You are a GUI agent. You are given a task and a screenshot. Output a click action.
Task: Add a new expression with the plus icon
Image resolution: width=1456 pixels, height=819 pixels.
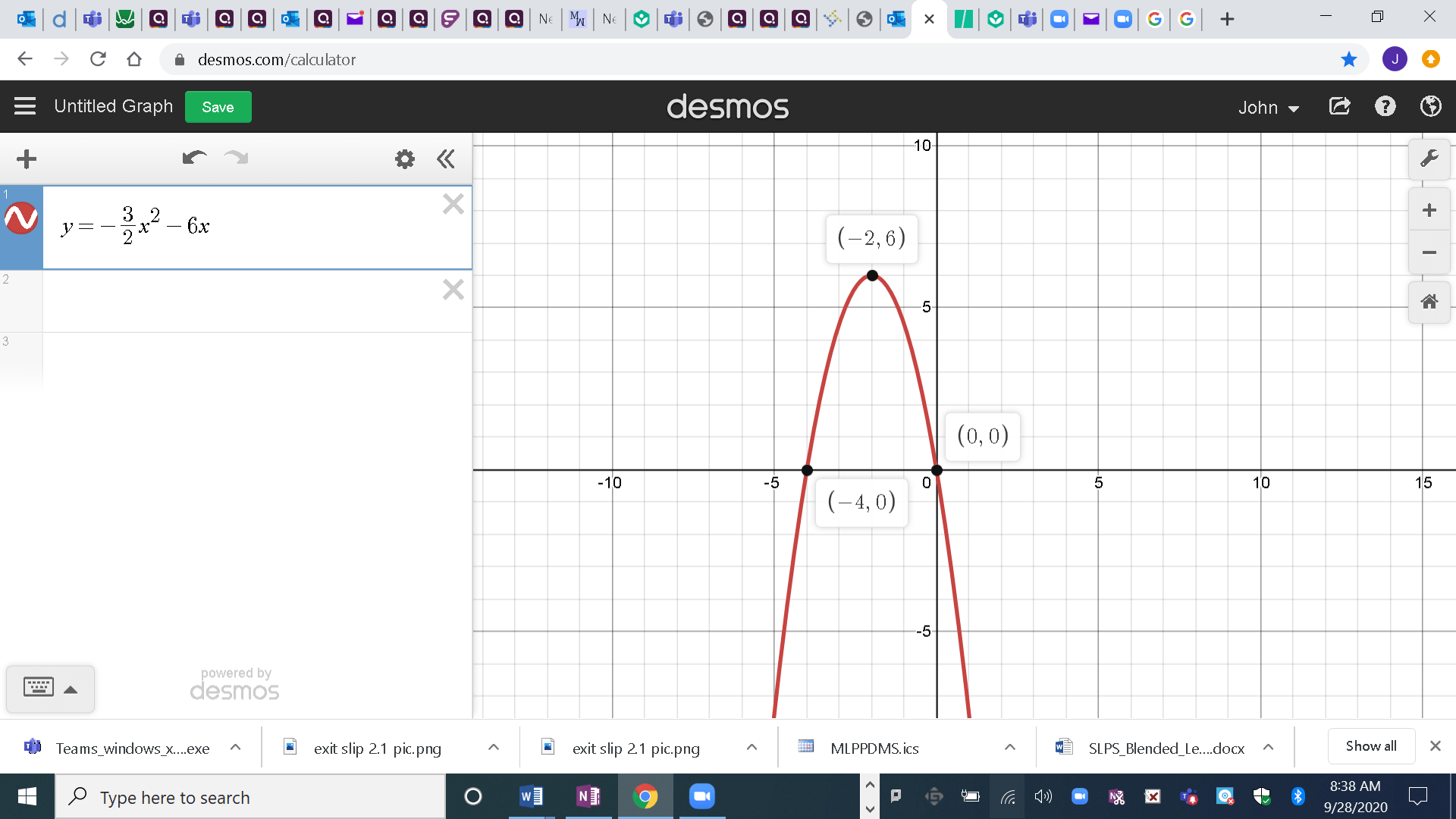(27, 158)
